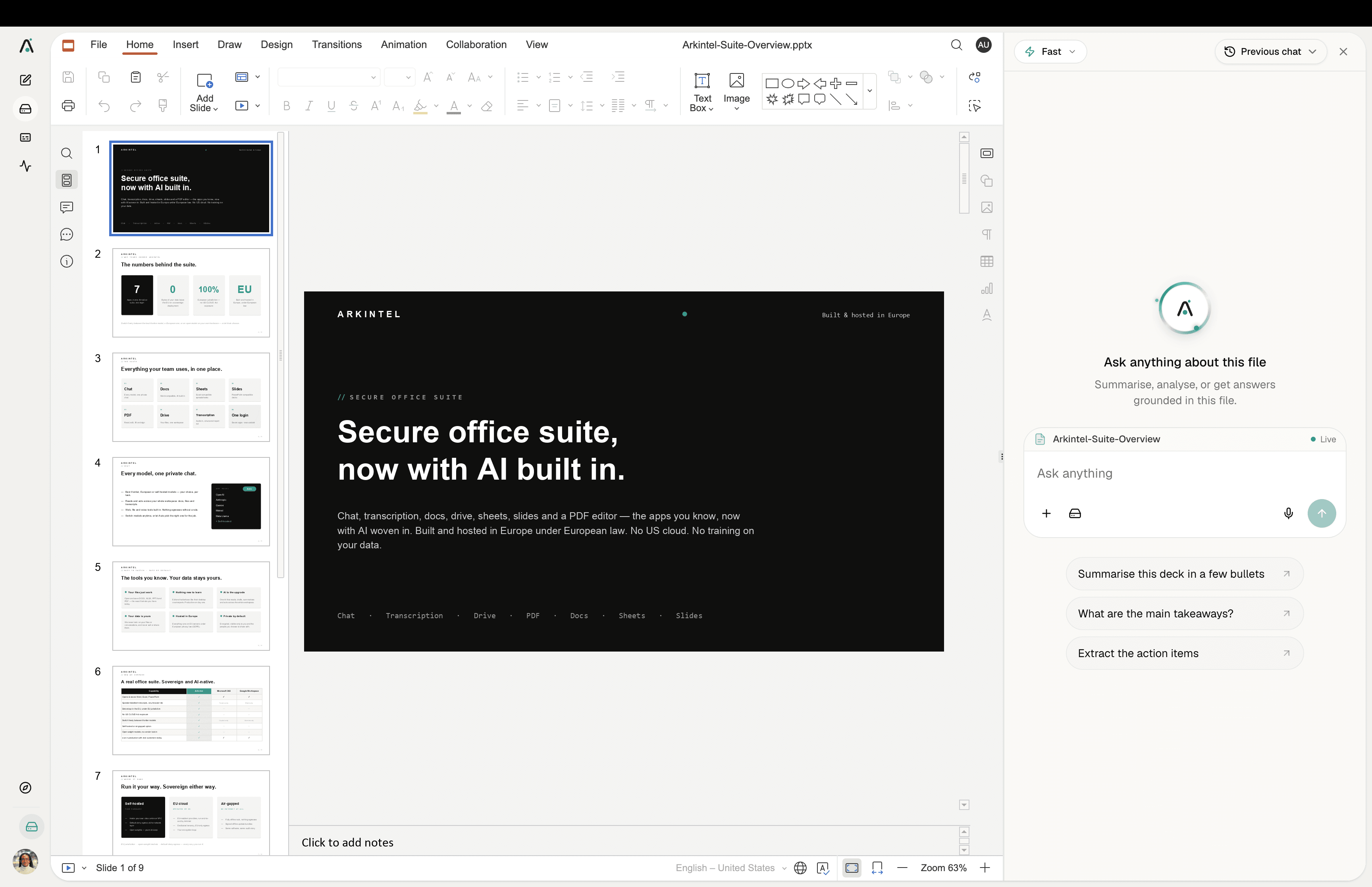Image resolution: width=1372 pixels, height=887 pixels.
Task: Switch to the Design tab
Action: (x=276, y=45)
